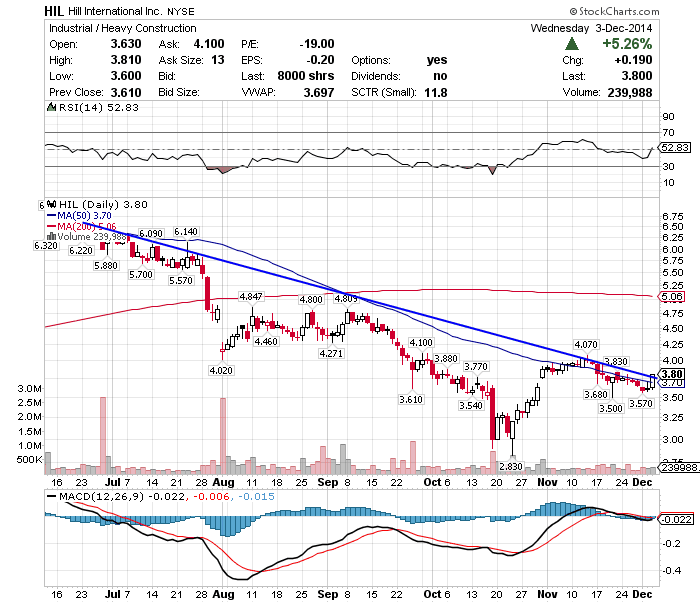700x603 pixels.
Task: Click the RSI 52.83 axis value tag
Action: point(675,147)
